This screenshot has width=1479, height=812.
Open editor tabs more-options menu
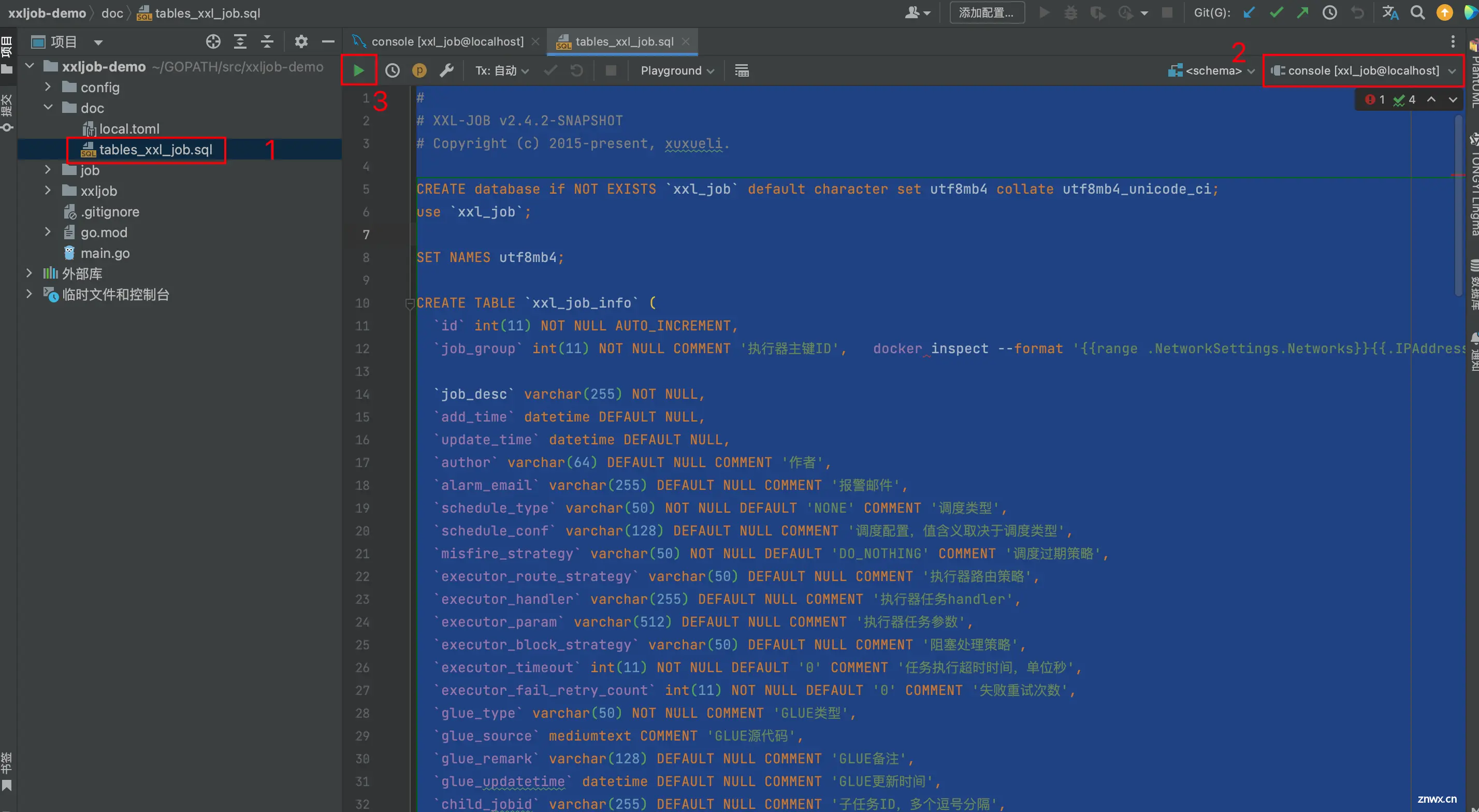(x=1453, y=41)
